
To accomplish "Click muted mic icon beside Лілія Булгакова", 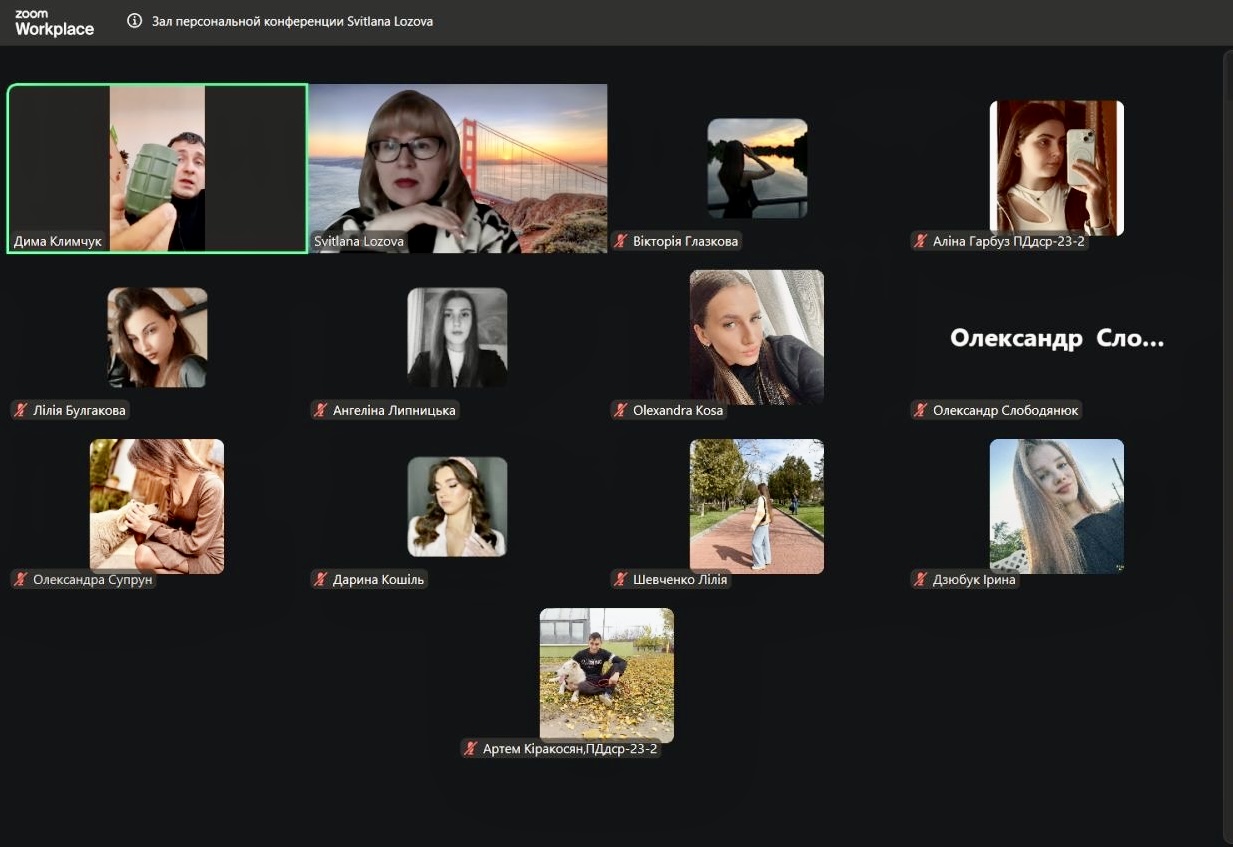I will (20, 410).
